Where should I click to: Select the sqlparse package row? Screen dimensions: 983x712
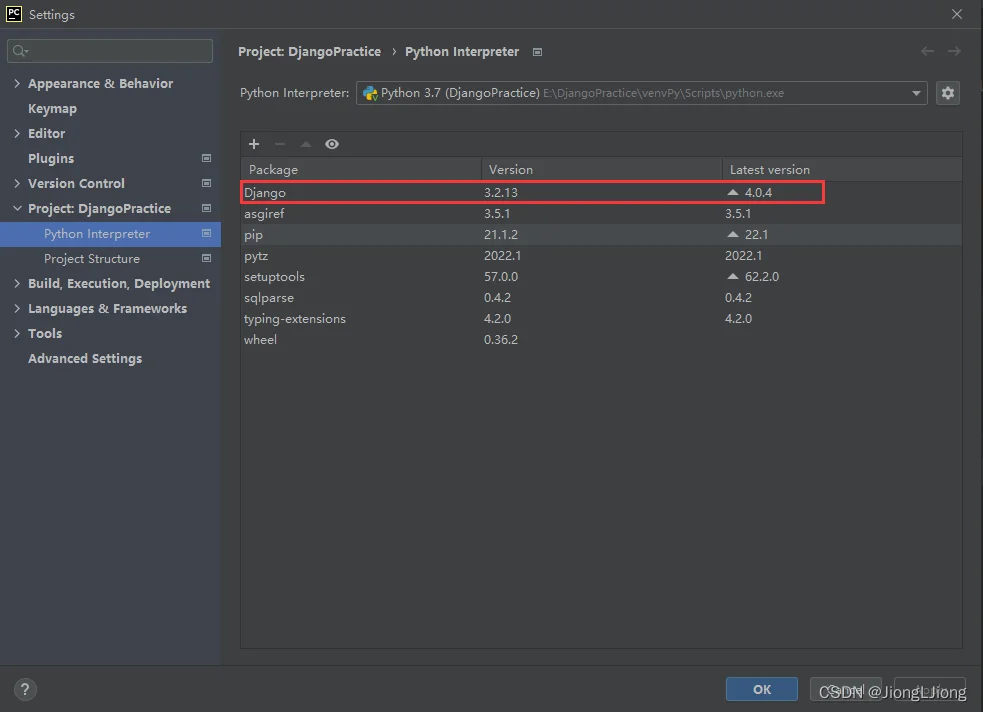tap(601, 298)
